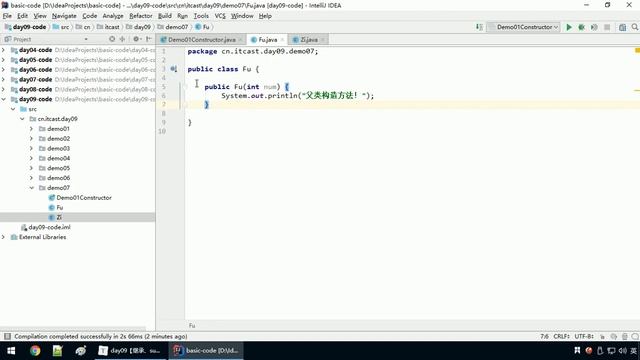
Task: Hide the Project tool window
Action: point(149,39)
